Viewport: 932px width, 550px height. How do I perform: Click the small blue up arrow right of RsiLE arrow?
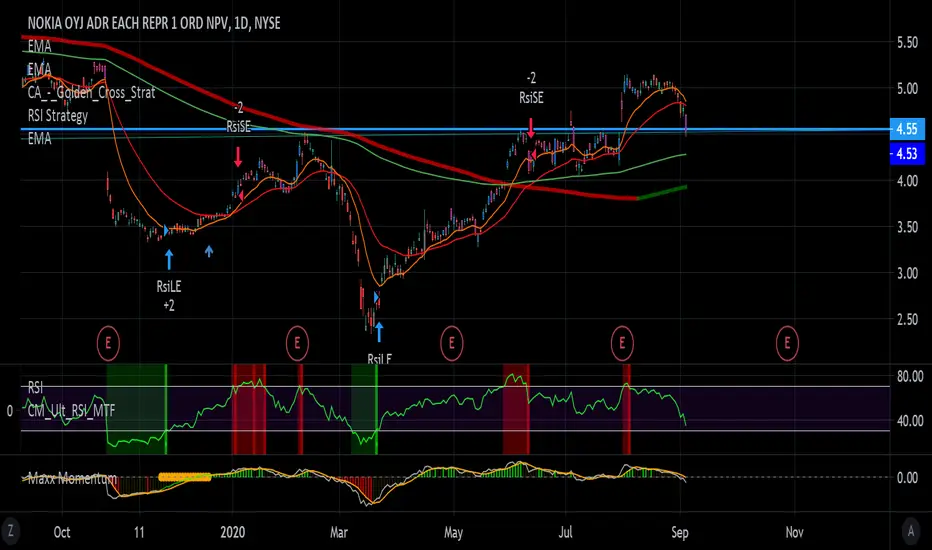[209, 252]
